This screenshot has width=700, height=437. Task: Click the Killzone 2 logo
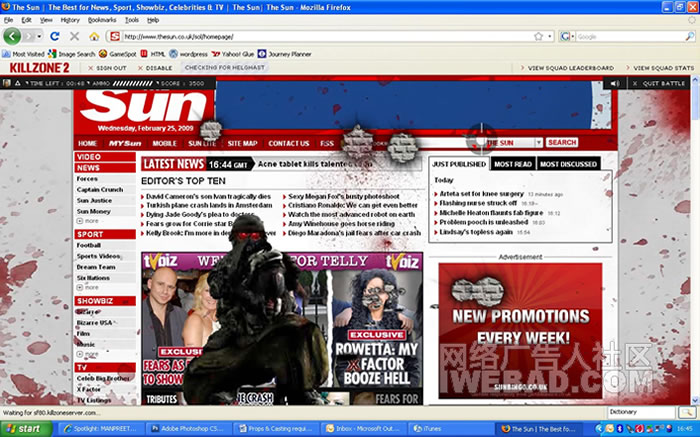(40, 68)
